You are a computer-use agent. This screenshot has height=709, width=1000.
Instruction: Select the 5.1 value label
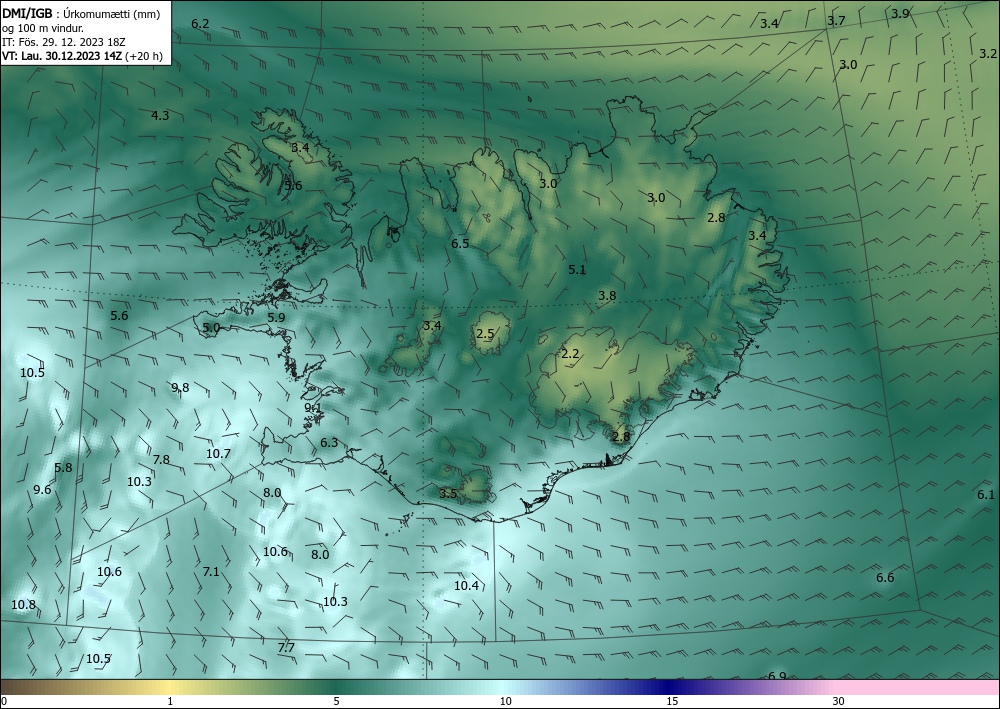(x=577, y=270)
